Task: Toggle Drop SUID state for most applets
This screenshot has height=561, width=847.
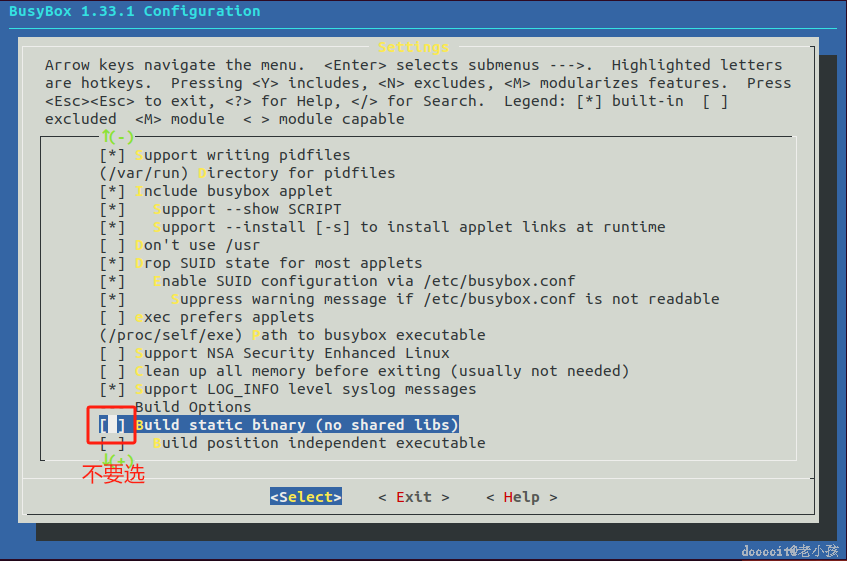Action: pos(261,263)
